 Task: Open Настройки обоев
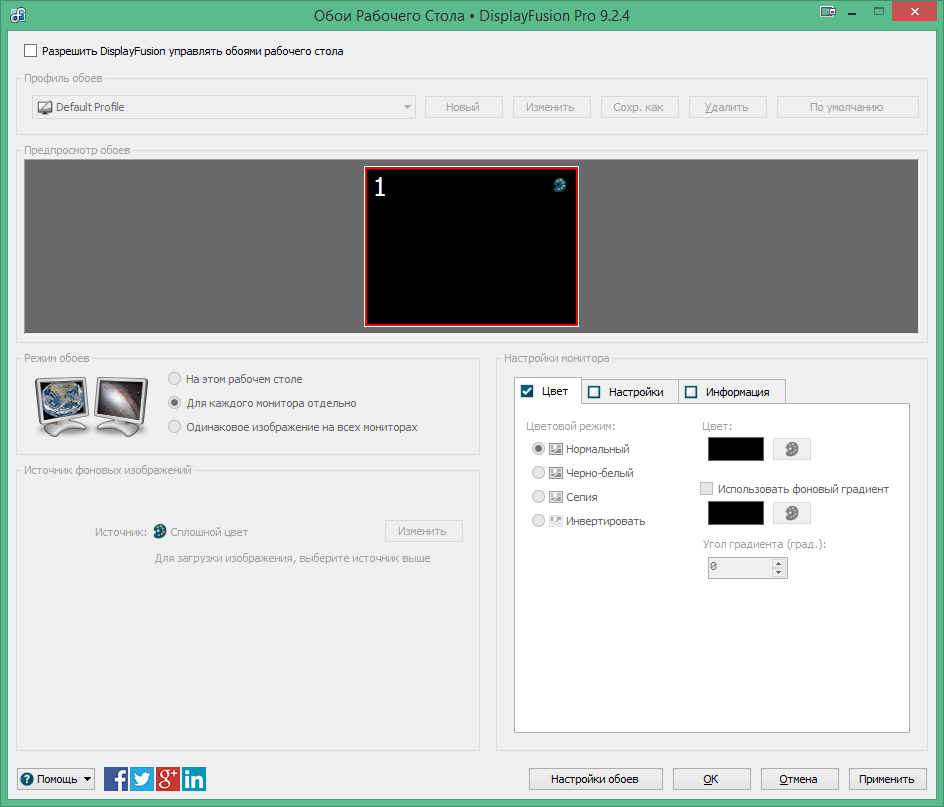(595, 778)
